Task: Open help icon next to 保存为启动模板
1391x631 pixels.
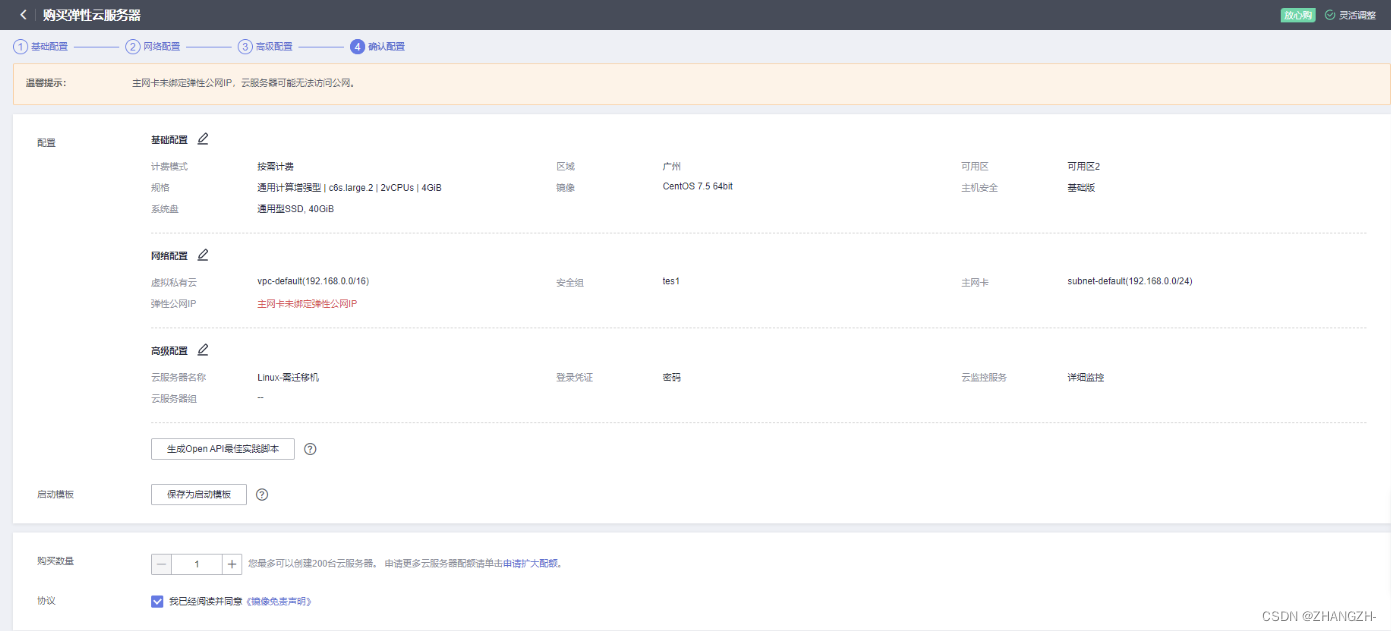Action: (262, 494)
